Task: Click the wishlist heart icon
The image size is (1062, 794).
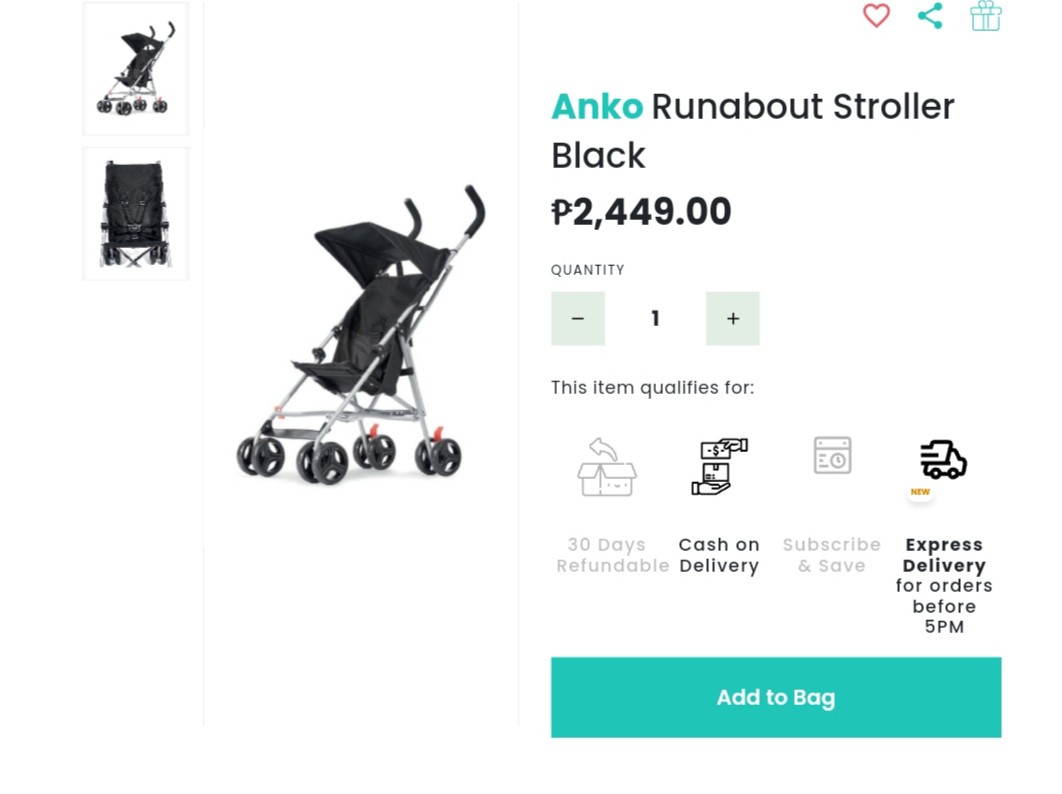Action: click(x=876, y=16)
